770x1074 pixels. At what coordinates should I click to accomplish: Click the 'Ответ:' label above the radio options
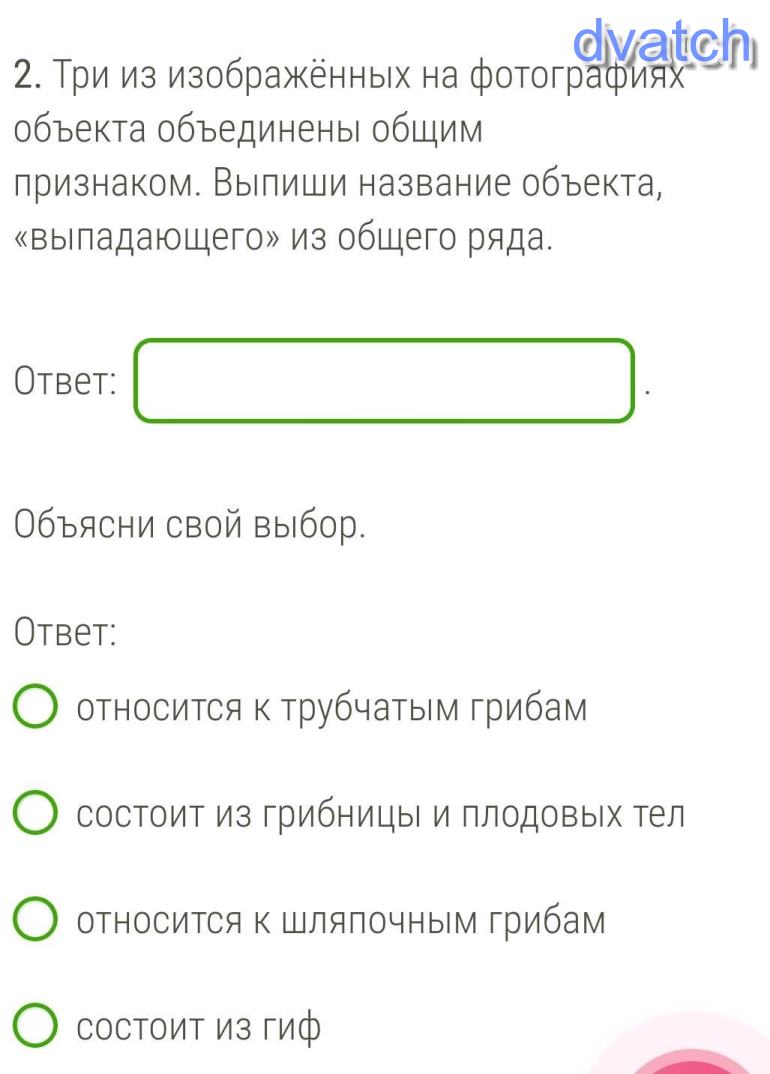pyautogui.click(x=66, y=631)
